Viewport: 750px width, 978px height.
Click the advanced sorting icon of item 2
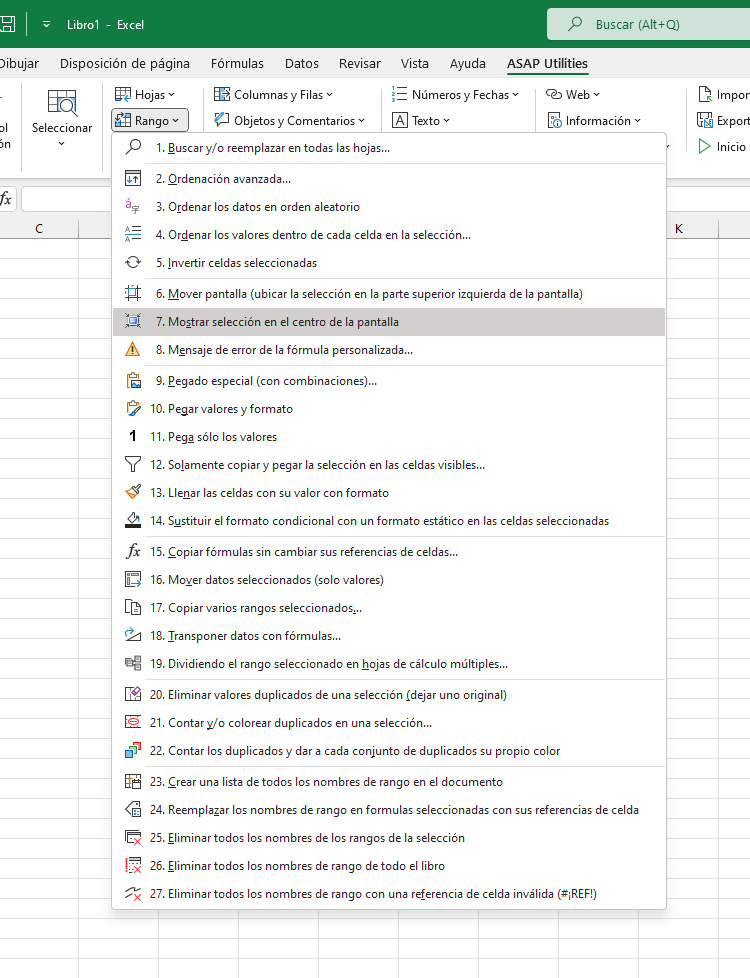(x=133, y=178)
